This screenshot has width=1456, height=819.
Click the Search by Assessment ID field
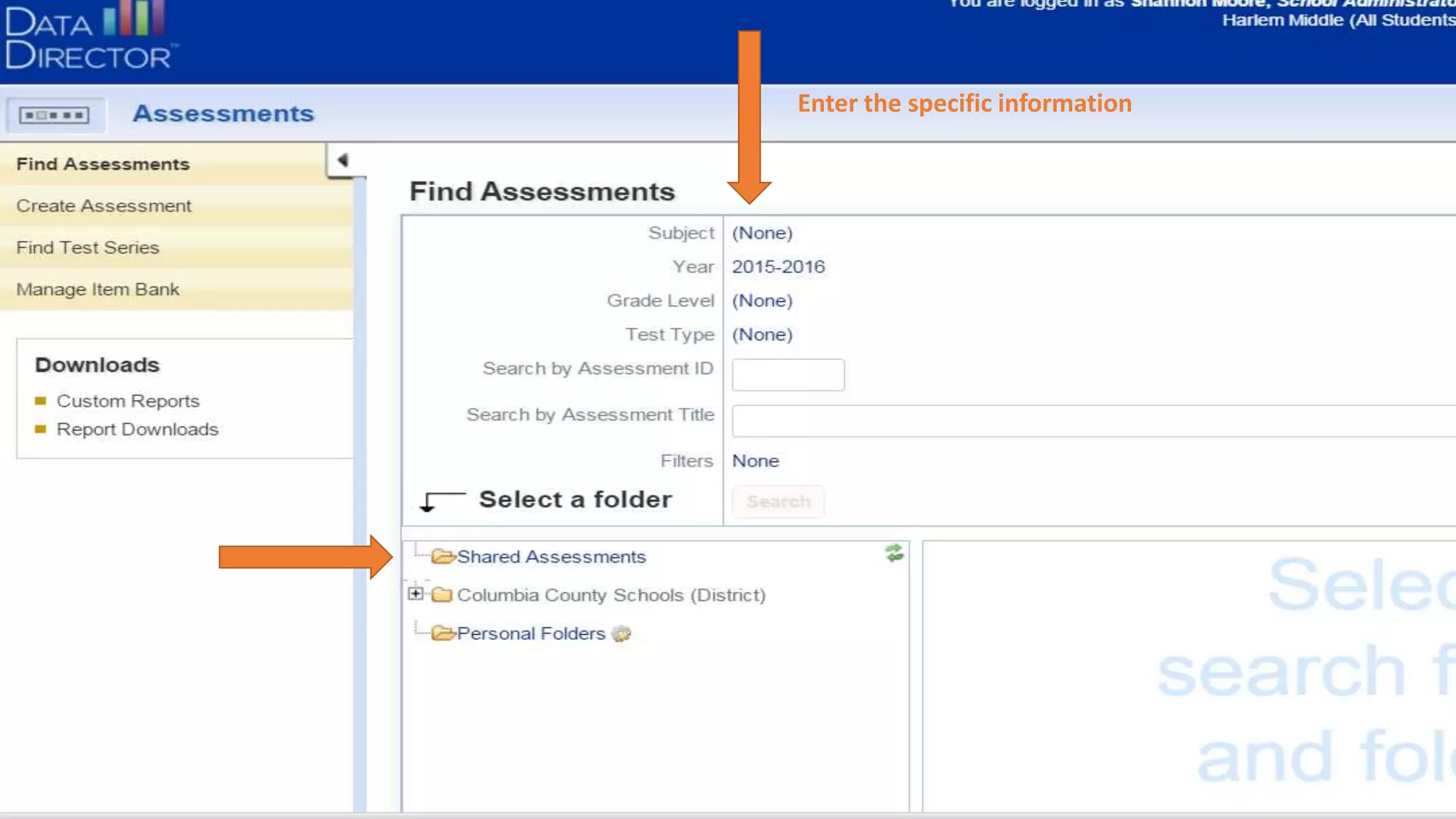pos(788,375)
